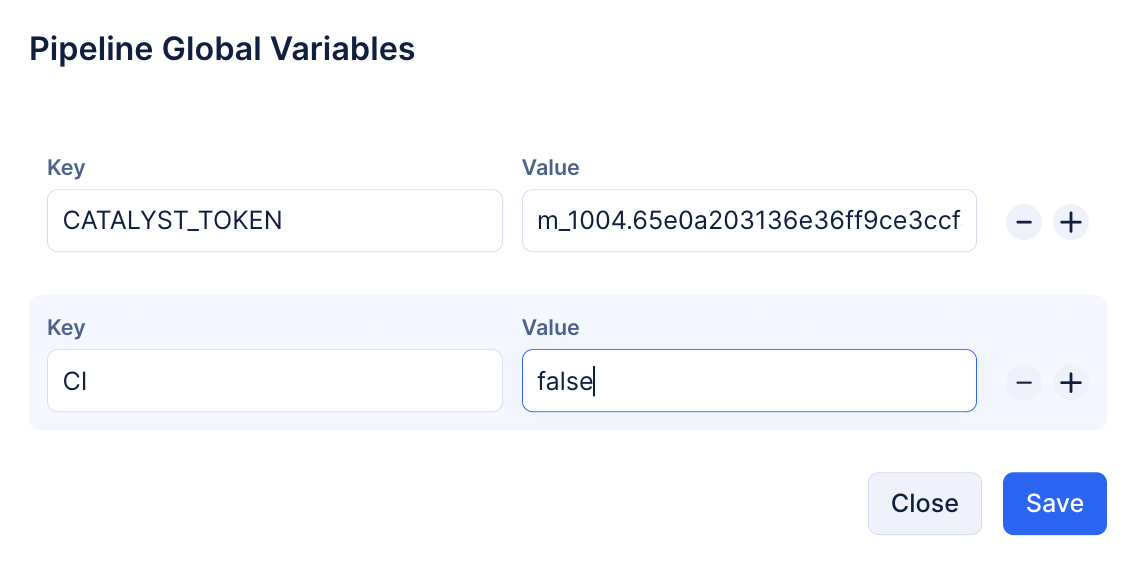1140x563 pixels.
Task: Click the Pipeline Global Variables heading
Action: coord(222,48)
